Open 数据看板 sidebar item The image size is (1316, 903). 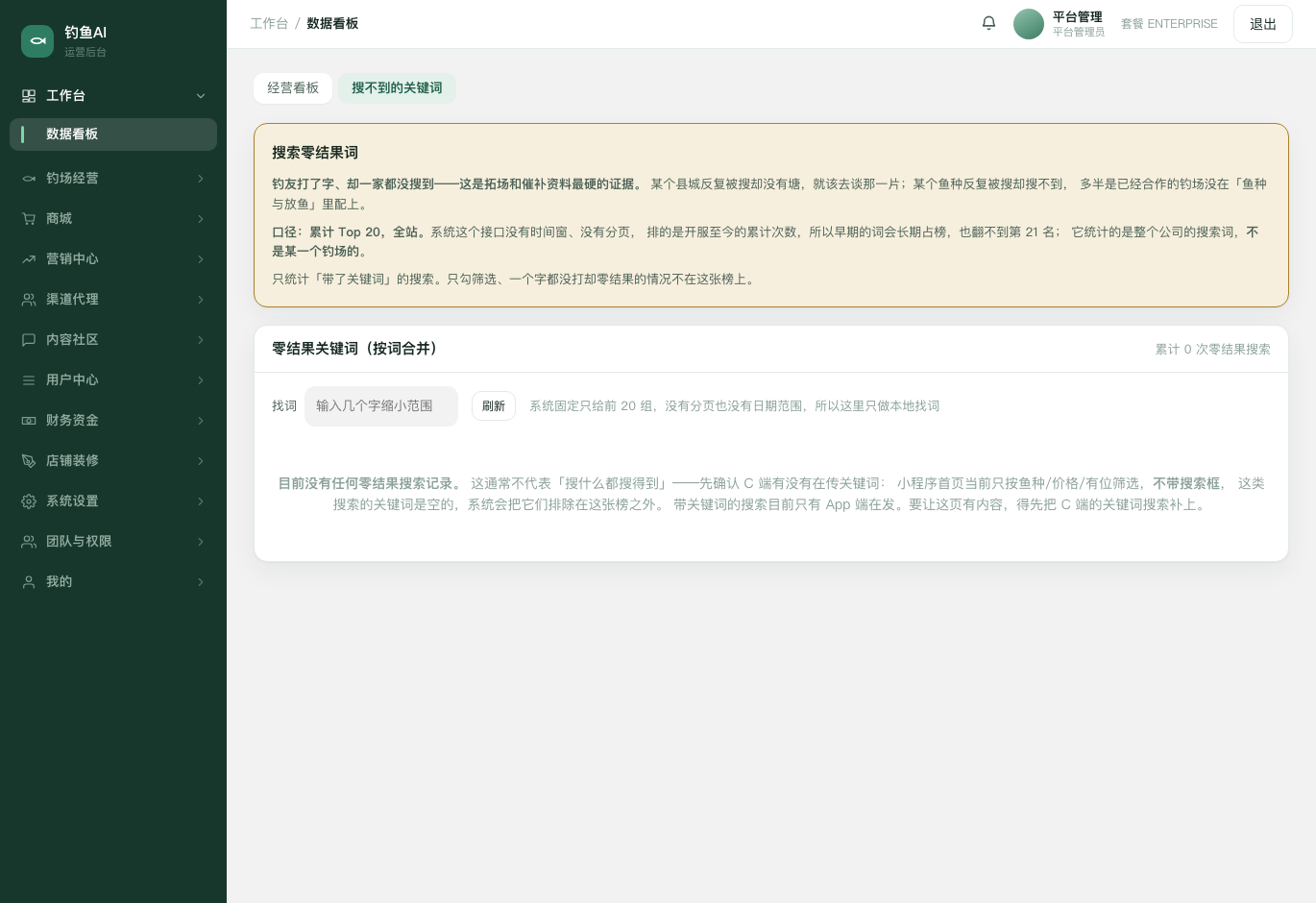pyautogui.click(x=113, y=134)
